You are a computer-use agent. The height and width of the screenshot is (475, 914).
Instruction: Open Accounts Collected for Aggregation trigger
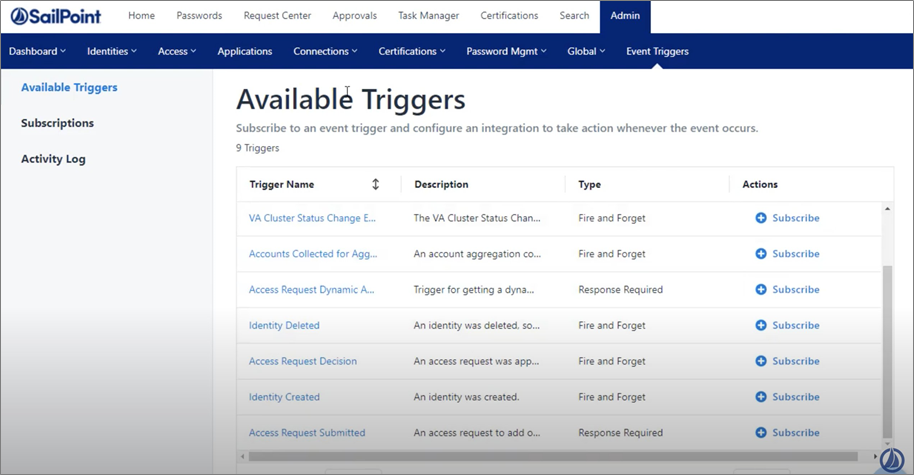313,254
